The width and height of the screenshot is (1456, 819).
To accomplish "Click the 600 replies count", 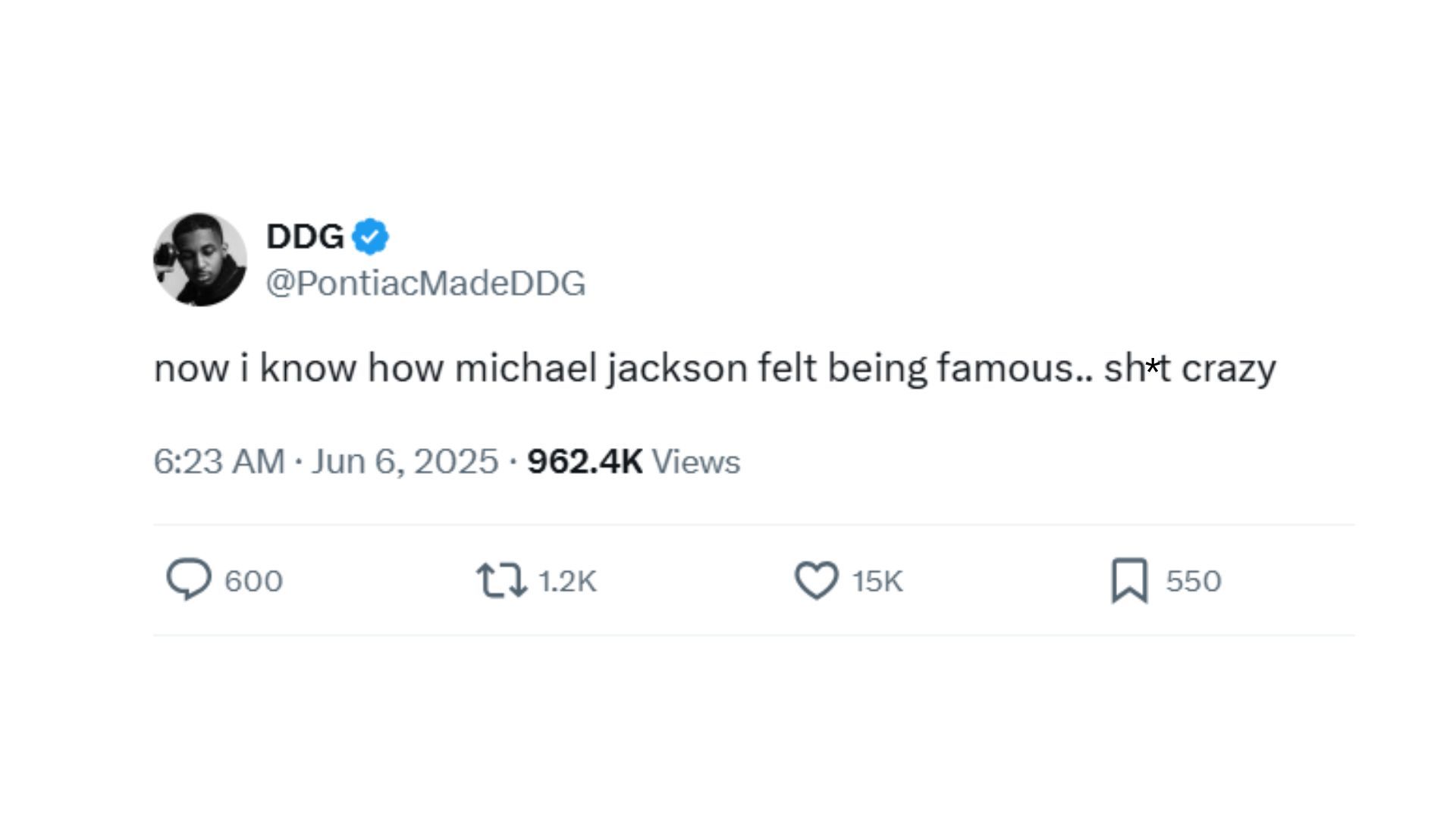I will click(254, 581).
